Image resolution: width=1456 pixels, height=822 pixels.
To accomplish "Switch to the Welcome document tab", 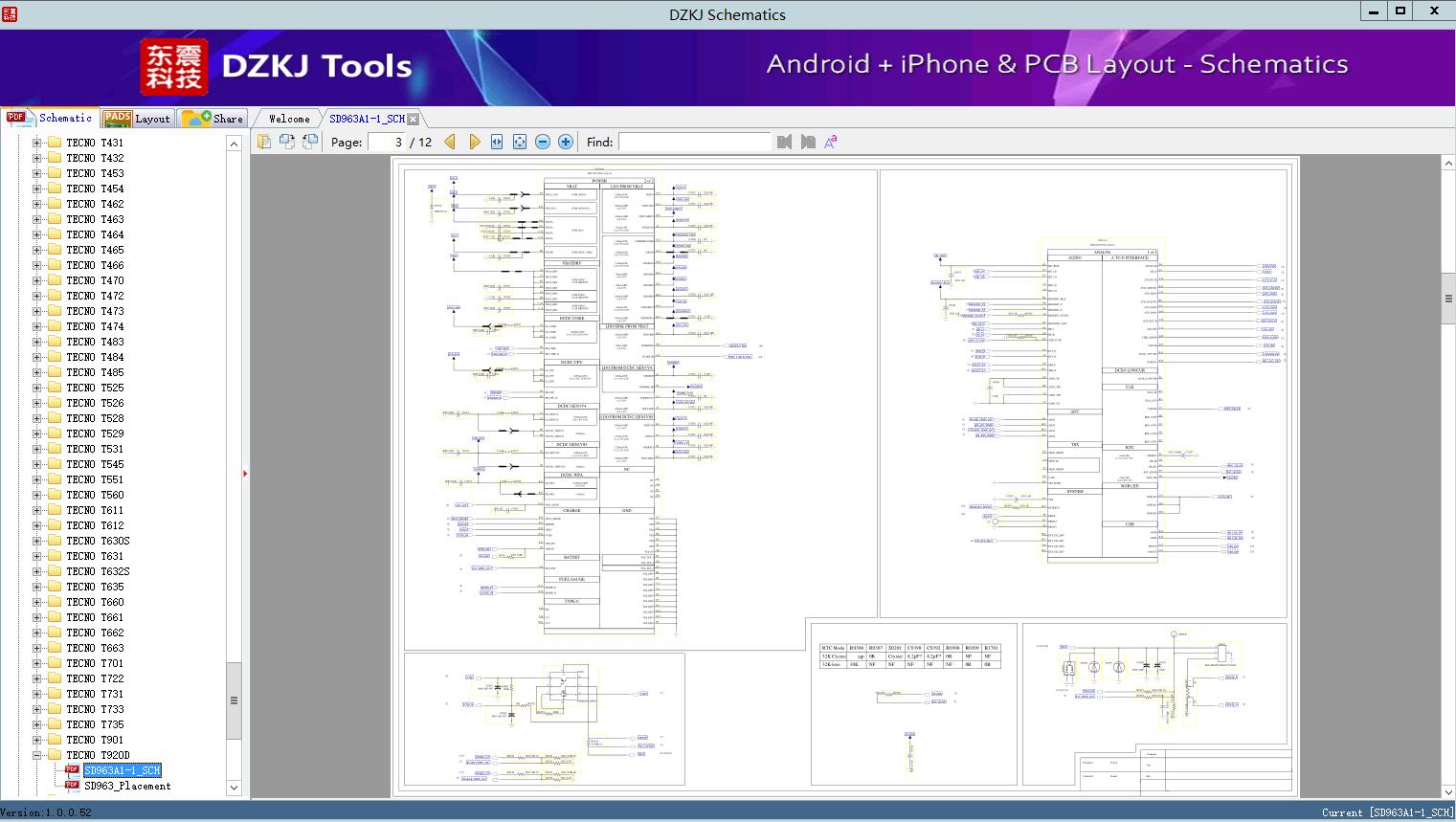I will (x=288, y=119).
